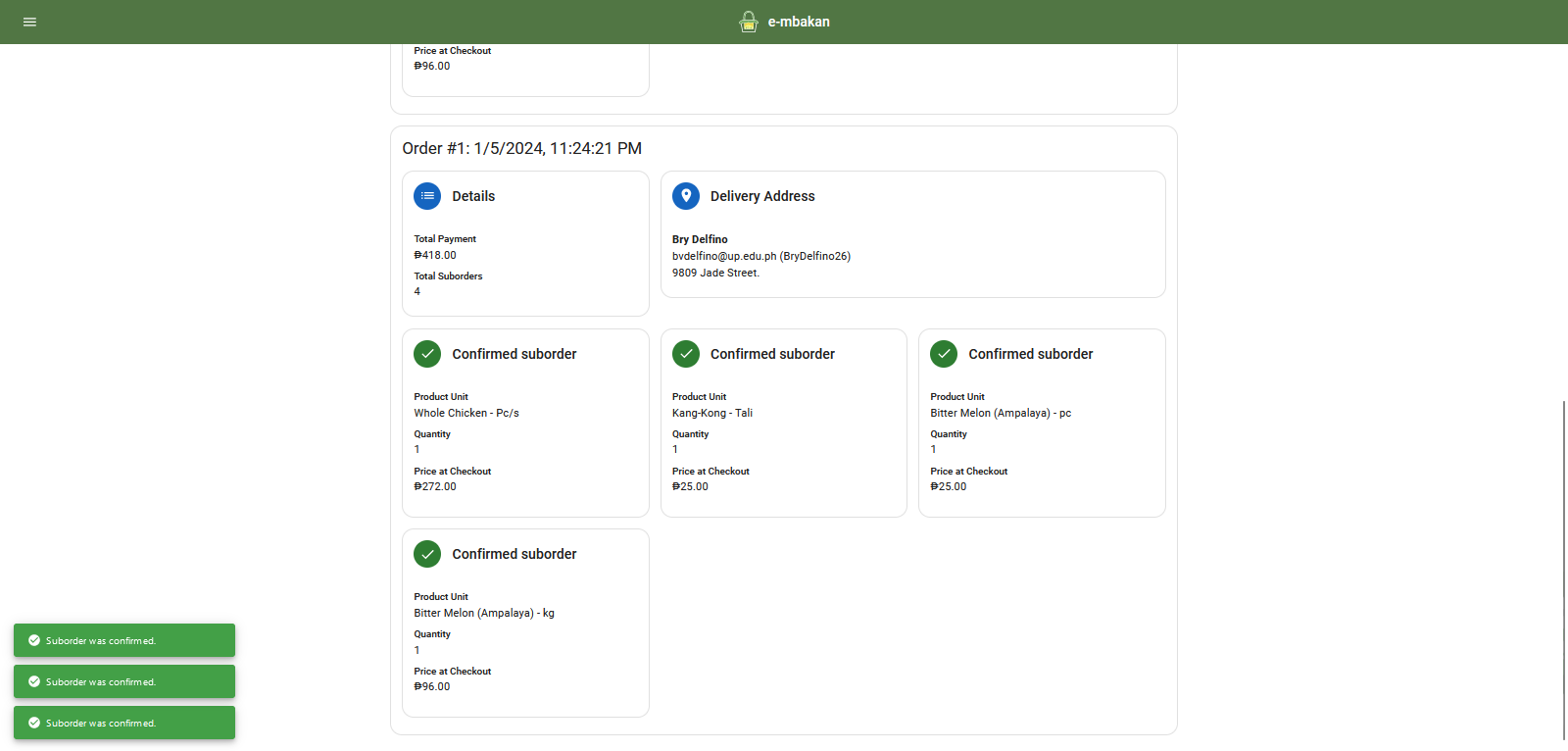
Task: Click the Delivery Address location pin icon
Action: 686,196
